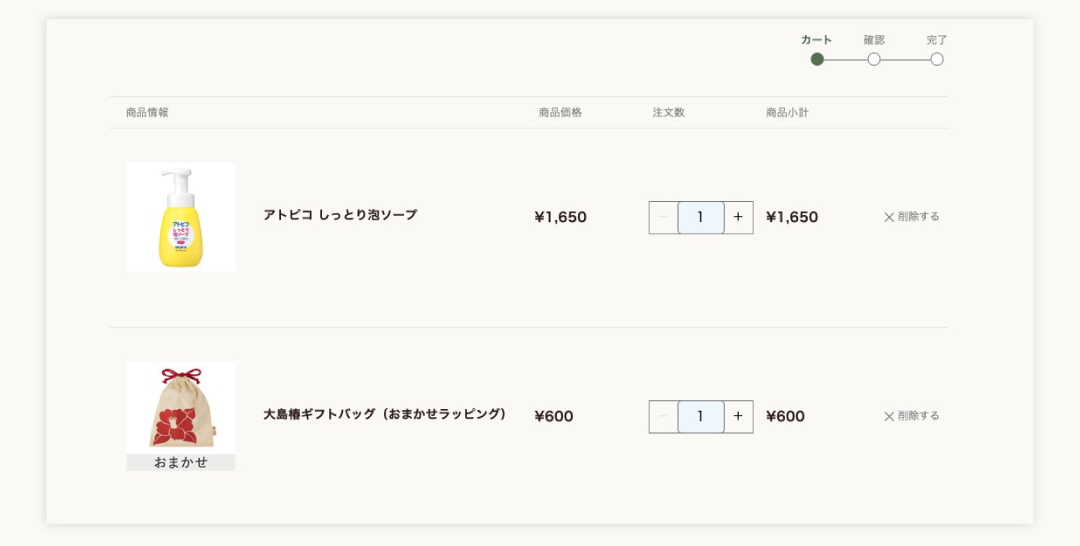Decrease the Atopico soap quantity with minus
Viewport: 1080px width, 546px height.
click(663, 217)
